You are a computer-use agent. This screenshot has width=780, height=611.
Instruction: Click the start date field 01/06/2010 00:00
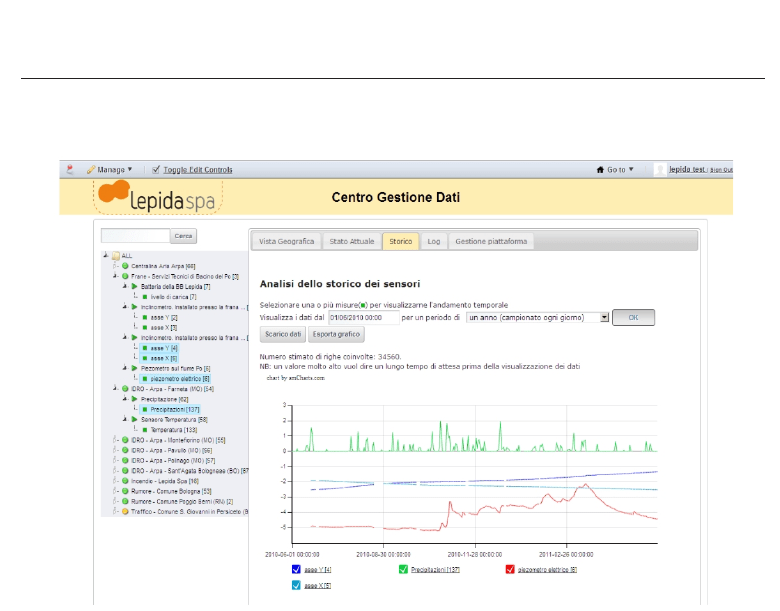pyautogui.click(x=364, y=317)
